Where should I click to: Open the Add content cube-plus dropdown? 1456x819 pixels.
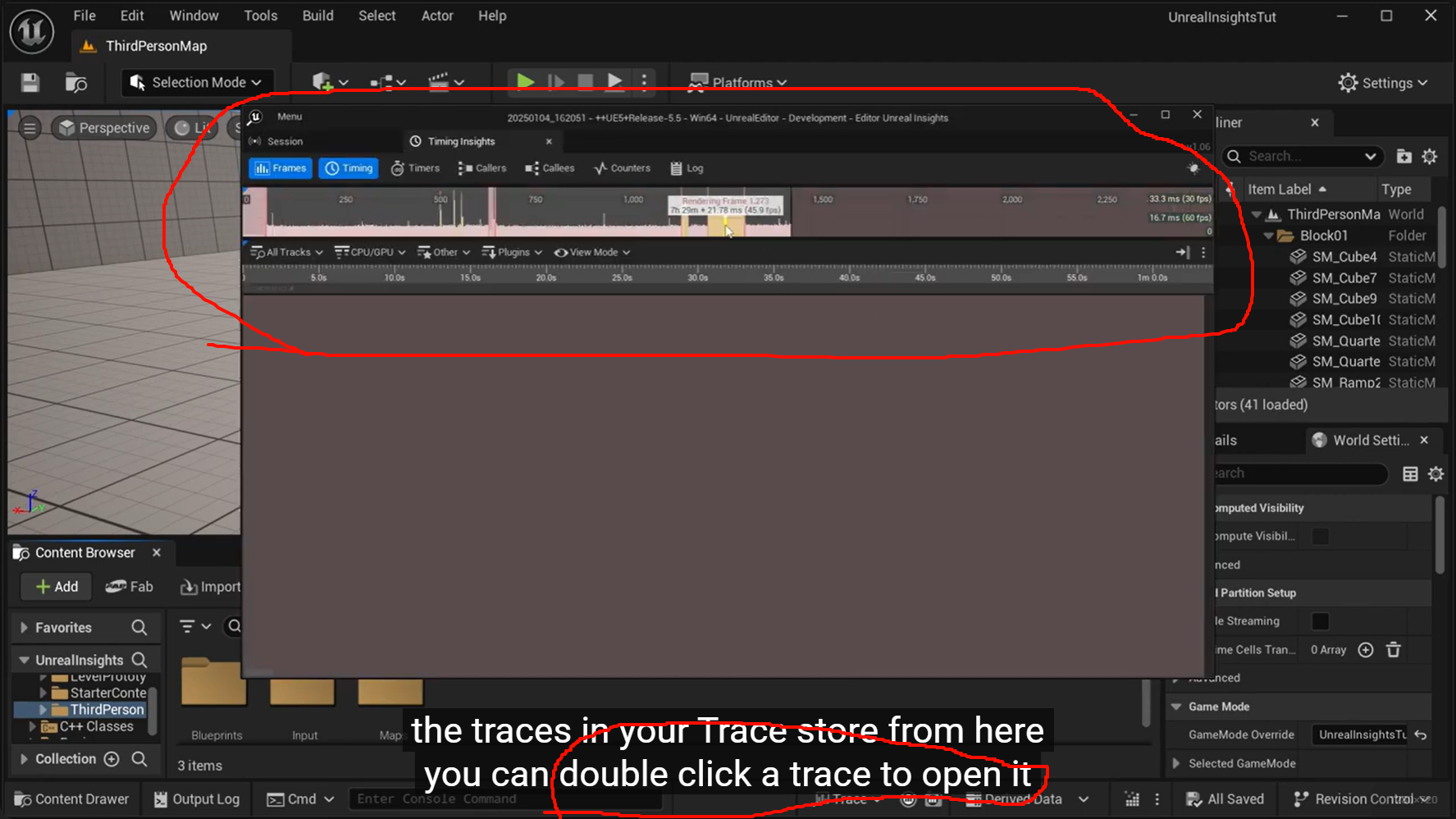330,82
